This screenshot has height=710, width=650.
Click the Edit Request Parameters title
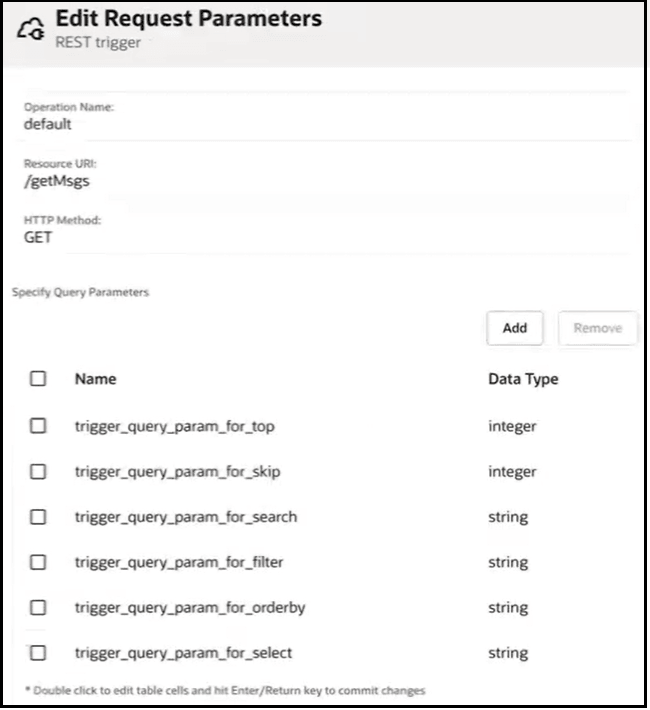pyautogui.click(x=188, y=19)
